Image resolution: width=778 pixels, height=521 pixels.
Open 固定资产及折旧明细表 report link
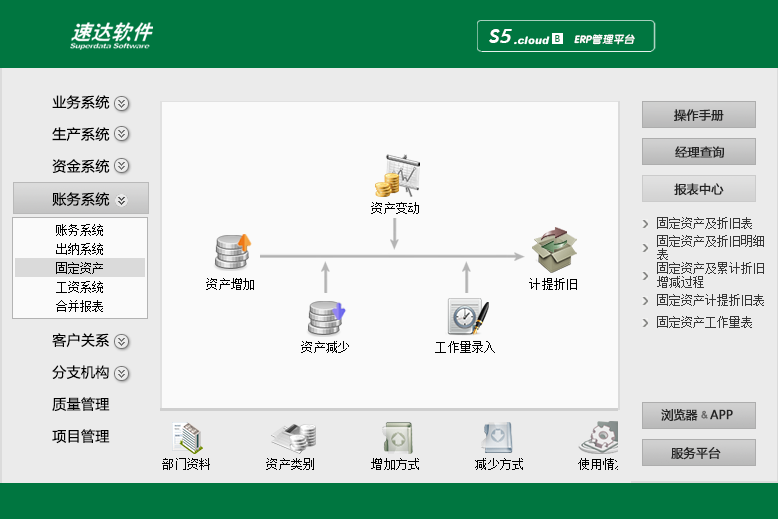pyautogui.click(x=710, y=248)
